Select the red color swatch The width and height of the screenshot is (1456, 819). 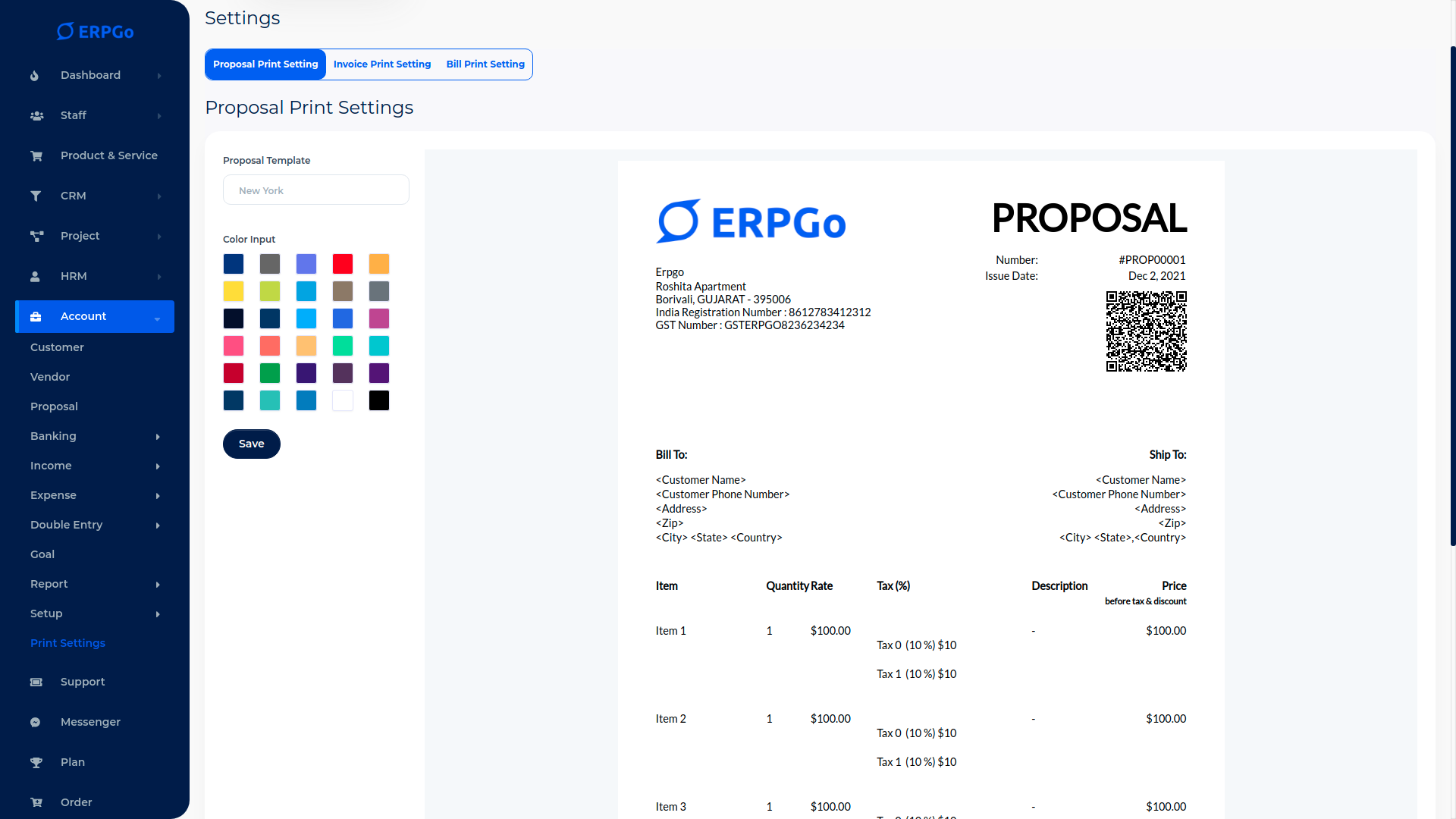point(343,264)
